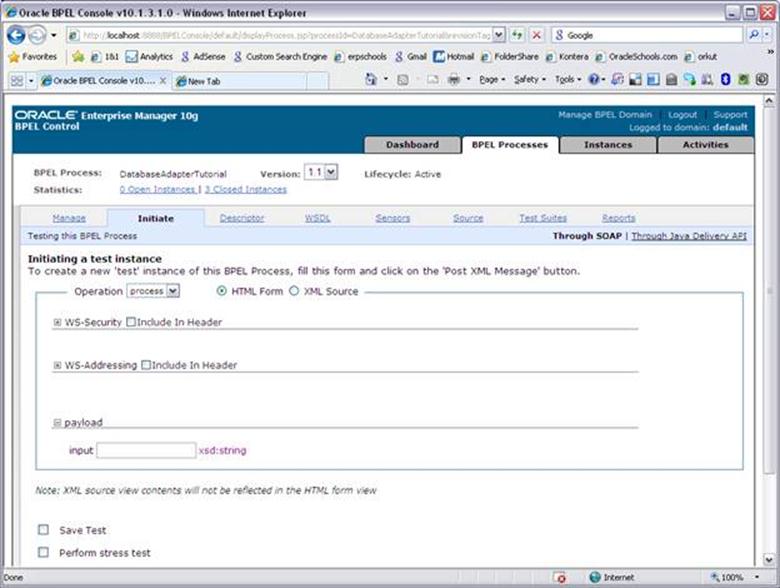Enable the Save Test checkbox
Viewport: 780px width, 588px height.
(43, 530)
